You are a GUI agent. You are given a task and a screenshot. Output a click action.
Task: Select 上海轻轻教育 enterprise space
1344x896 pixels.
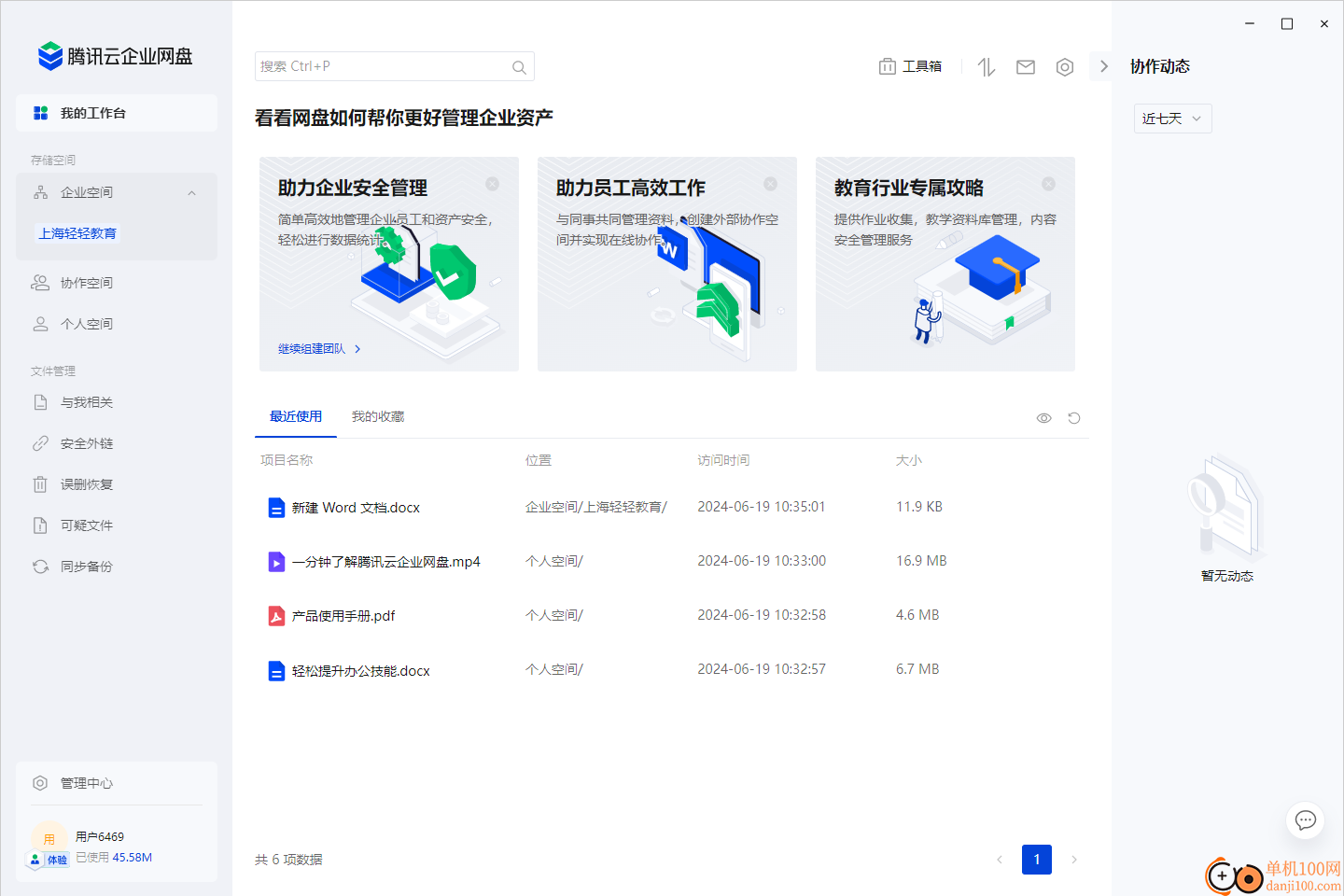pos(77,233)
